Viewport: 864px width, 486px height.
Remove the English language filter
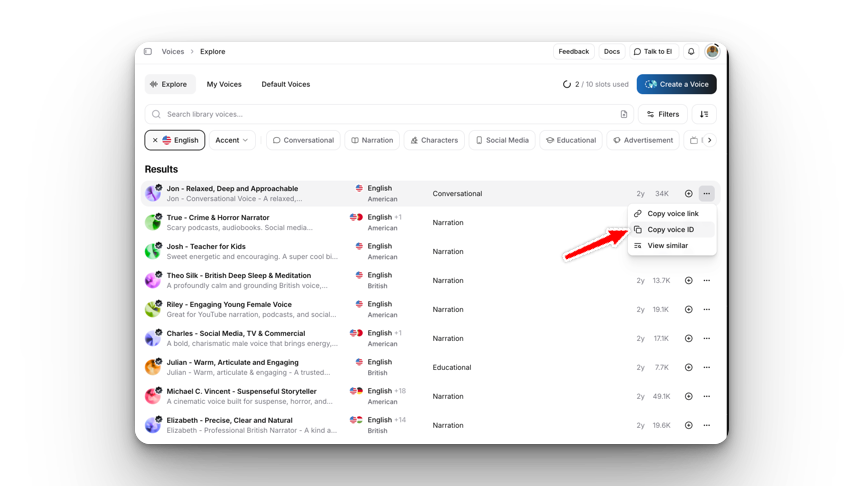pos(155,140)
